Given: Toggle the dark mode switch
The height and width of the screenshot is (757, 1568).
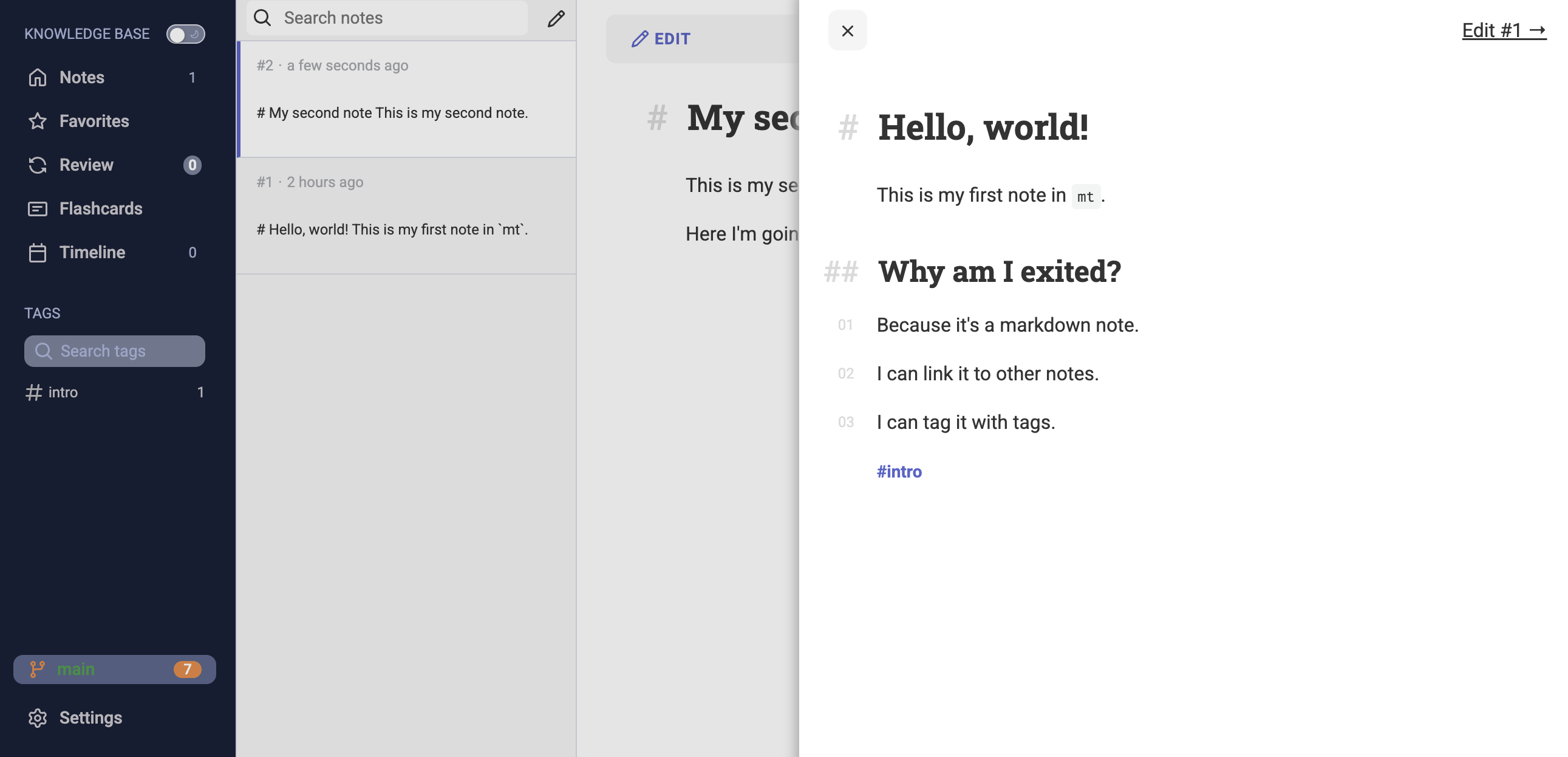Looking at the screenshot, I should click(x=185, y=34).
